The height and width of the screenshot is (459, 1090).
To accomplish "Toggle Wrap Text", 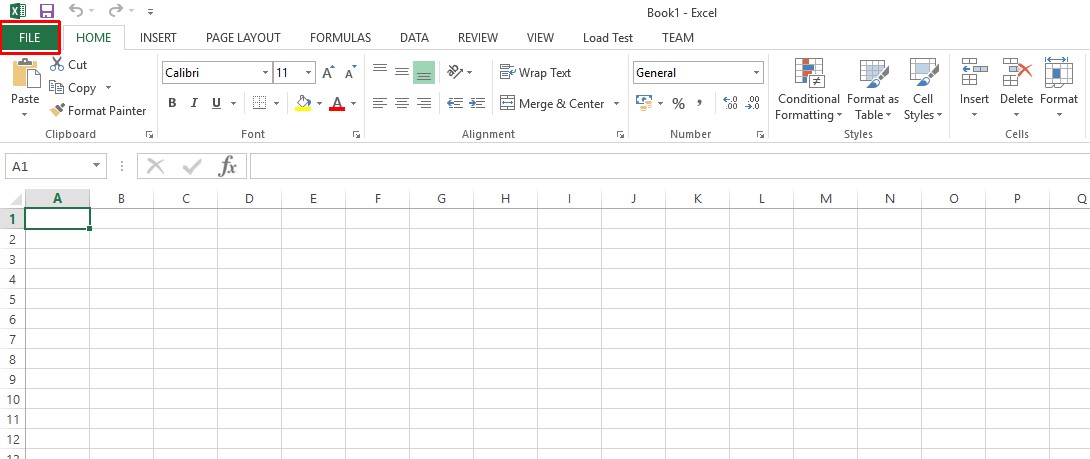I will pos(535,72).
